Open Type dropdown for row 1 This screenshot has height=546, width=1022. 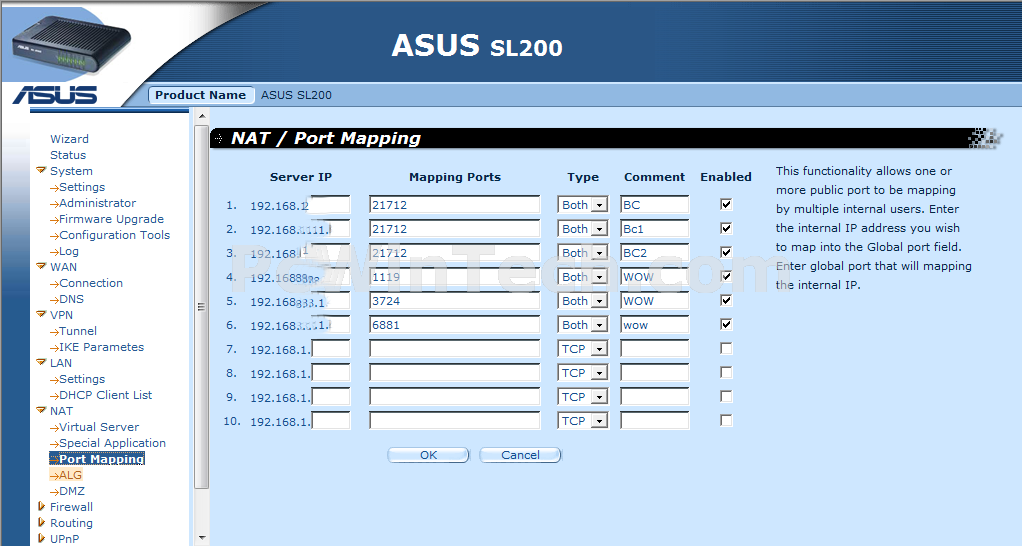583,205
